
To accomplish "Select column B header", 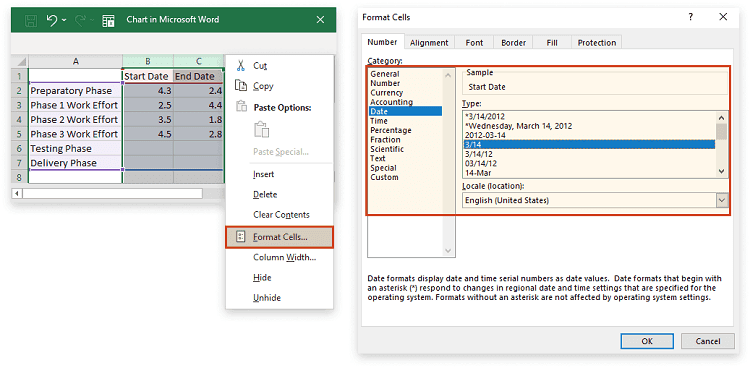I will tap(148, 61).
